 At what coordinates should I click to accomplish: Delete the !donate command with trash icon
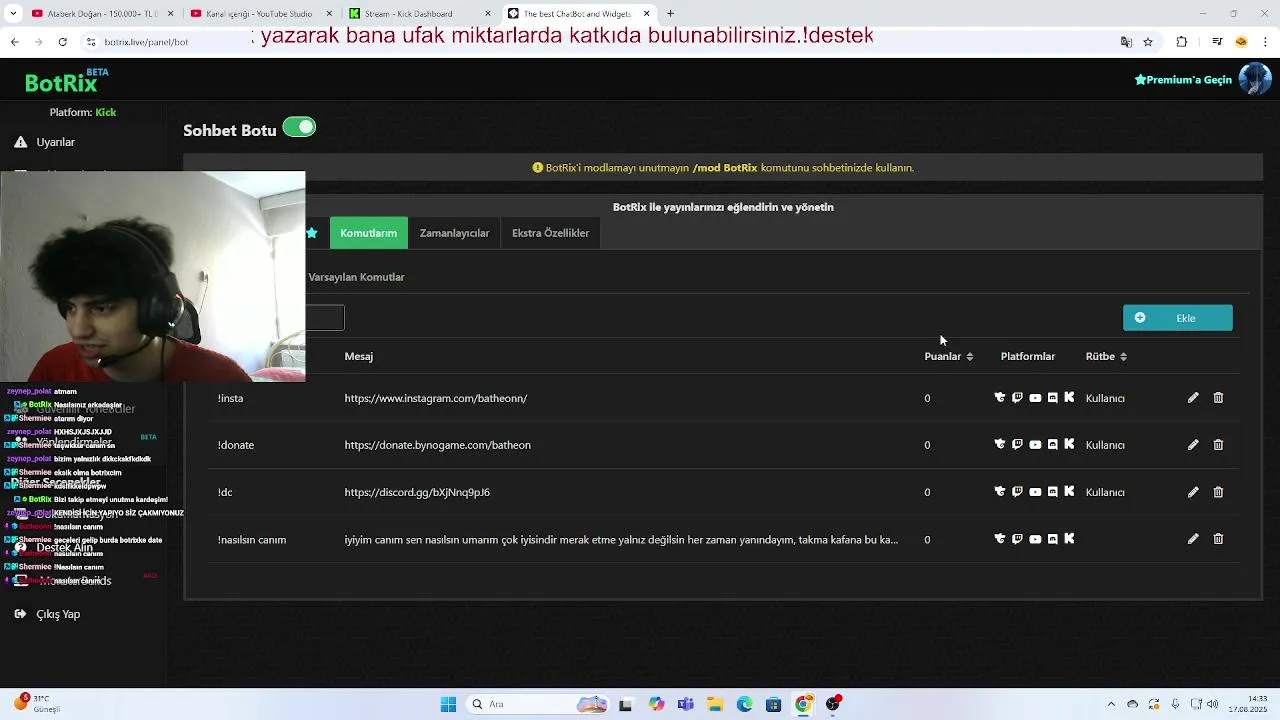click(x=1218, y=445)
